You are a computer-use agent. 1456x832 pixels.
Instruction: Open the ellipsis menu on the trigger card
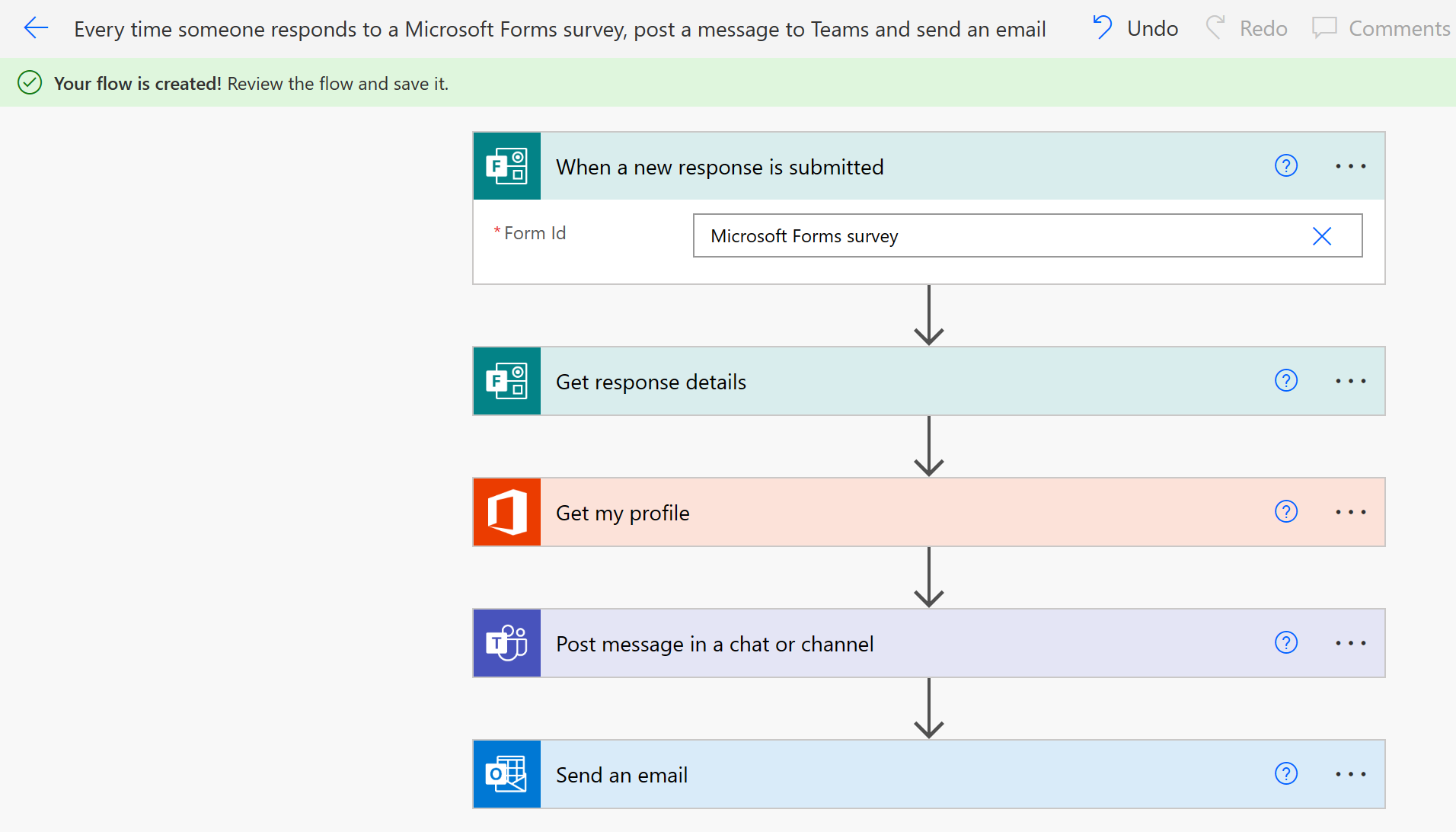tap(1350, 166)
